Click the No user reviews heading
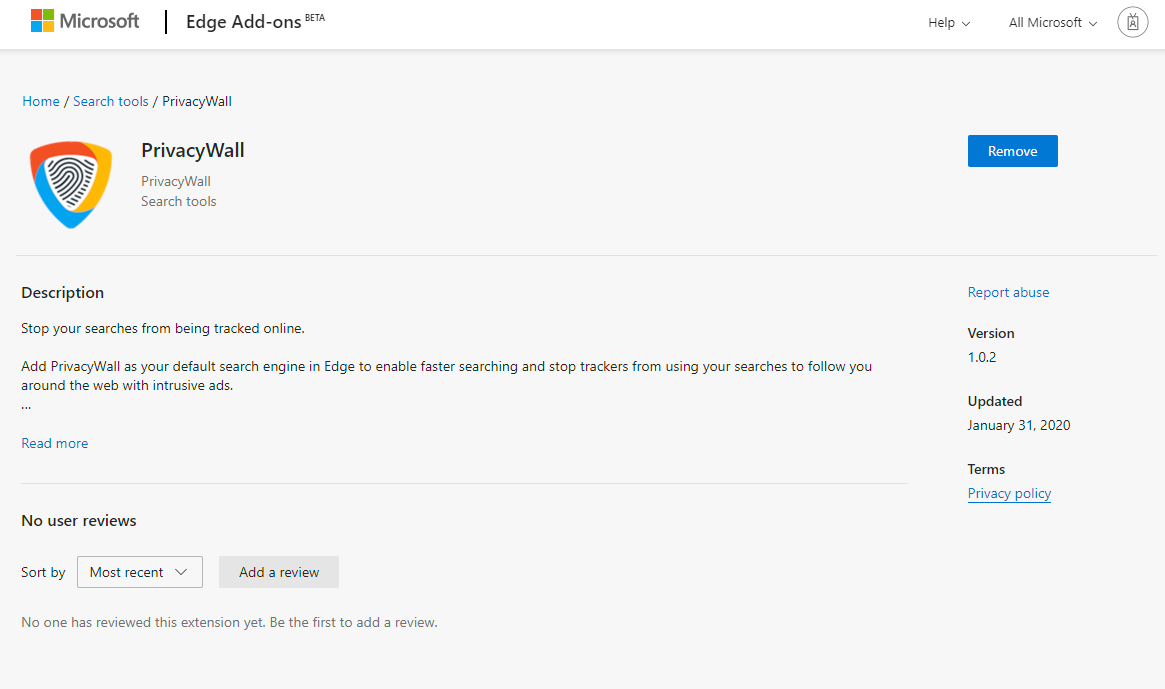The width and height of the screenshot is (1165, 689). click(x=79, y=521)
